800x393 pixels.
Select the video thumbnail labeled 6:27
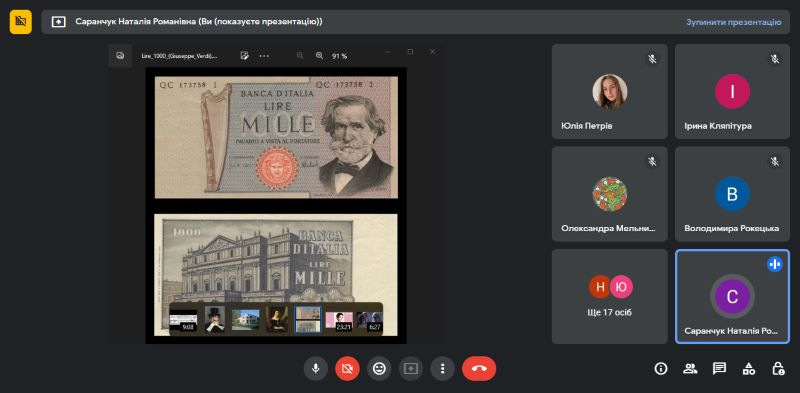369,322
